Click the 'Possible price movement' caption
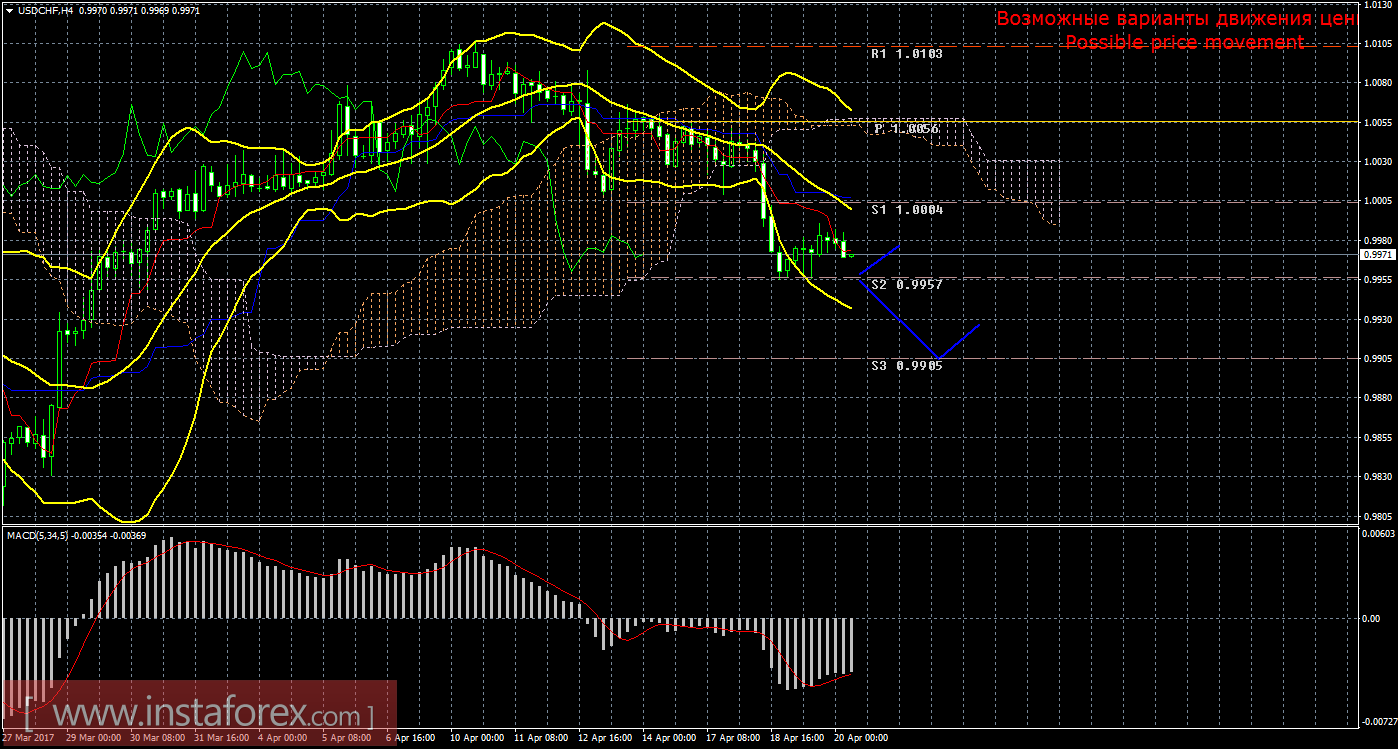The height and width of the screenshot is (749, 1398). (x=1184, y=42)
